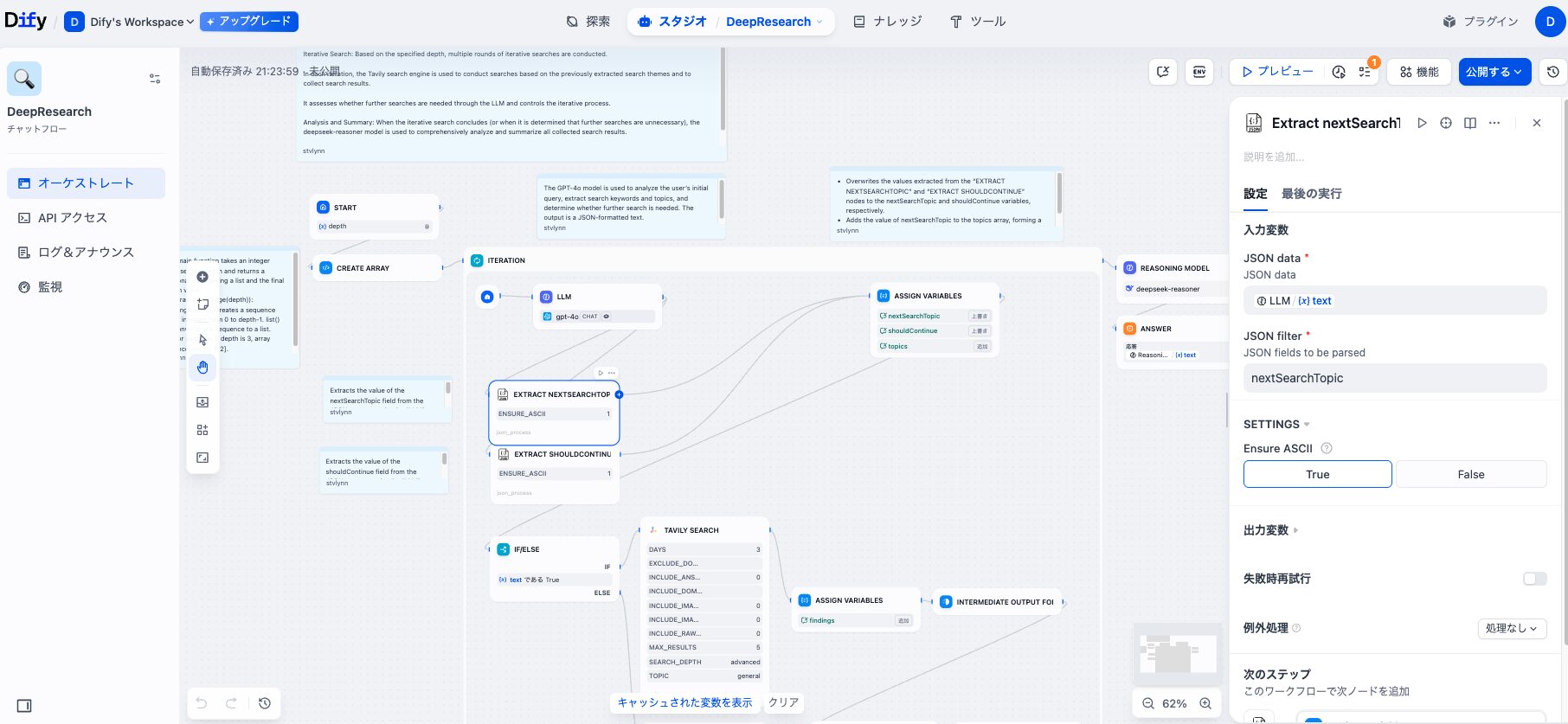1568x724 pixels.
Task: Open version history icon next to Publish
Action: tap(1553, 72)
